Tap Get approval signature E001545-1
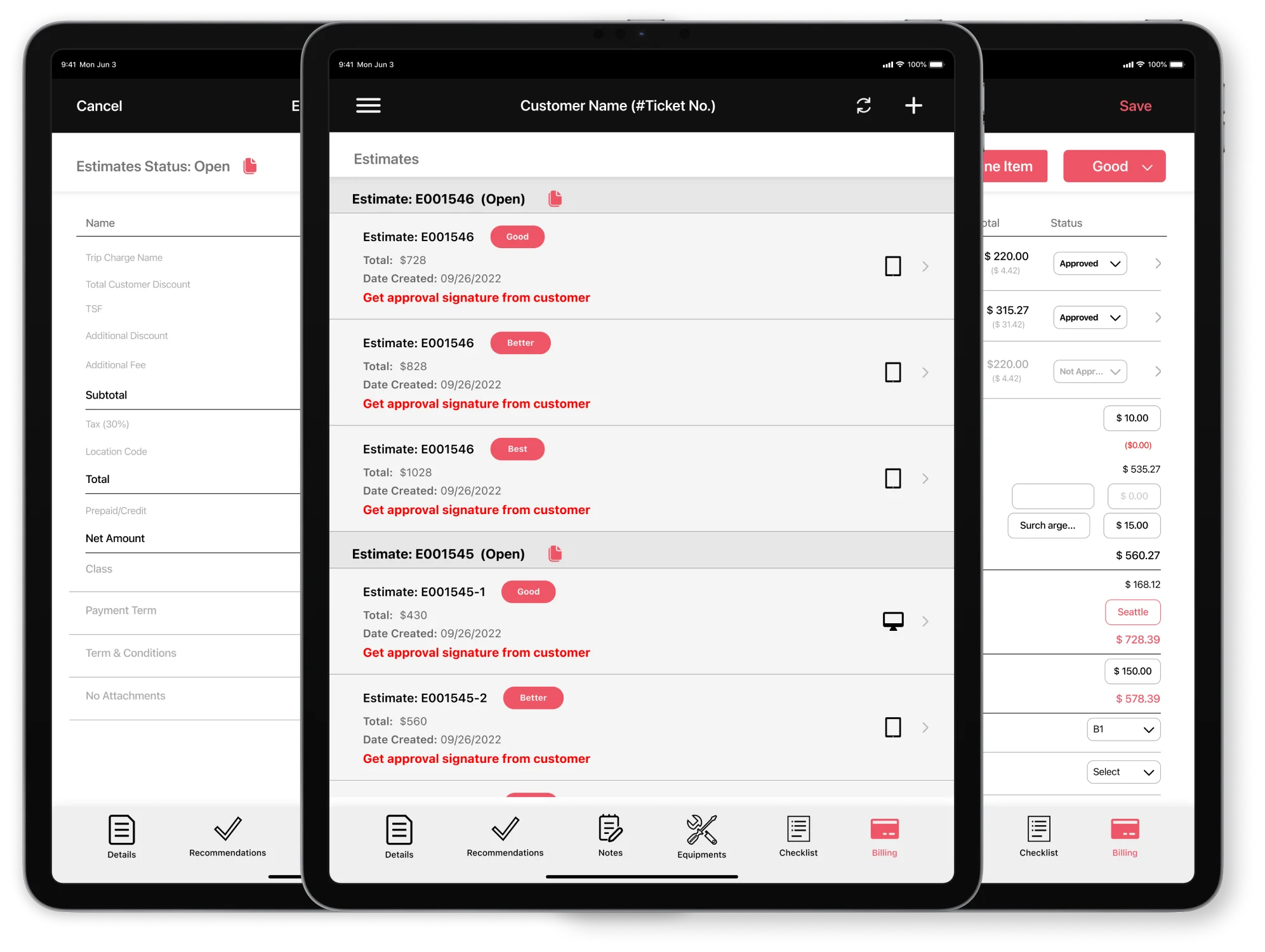Viewport: 1265px width, 952px height. tap(477, 652)
